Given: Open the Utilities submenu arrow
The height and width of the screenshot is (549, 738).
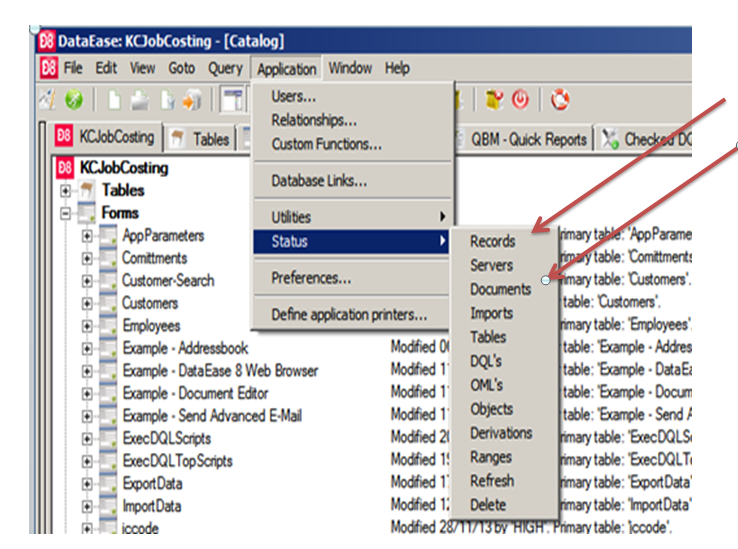Looking at the screenshot, I should click(x=442, y=217).
